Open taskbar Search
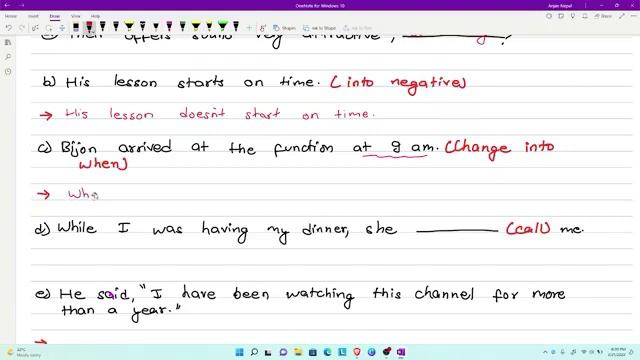The width and height of the screenshot is (640, 360). 254,352
